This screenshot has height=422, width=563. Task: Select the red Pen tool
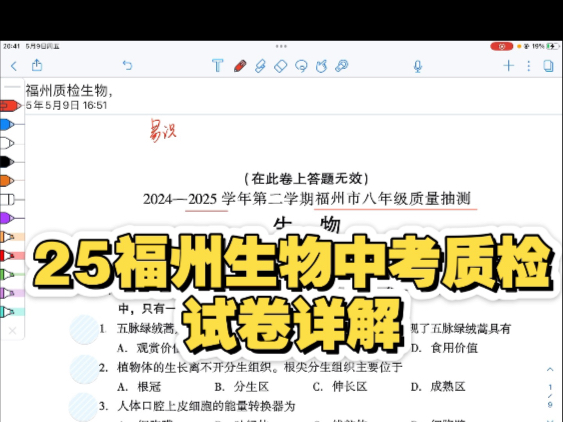240,66
